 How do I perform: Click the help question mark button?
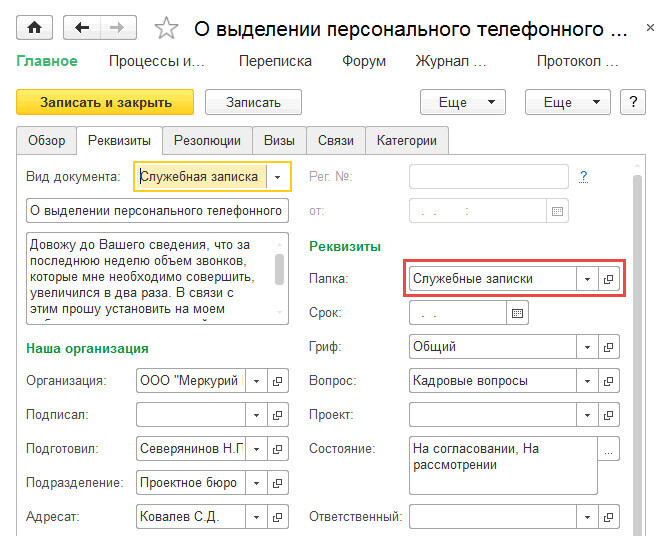click(x=633, y=102)
